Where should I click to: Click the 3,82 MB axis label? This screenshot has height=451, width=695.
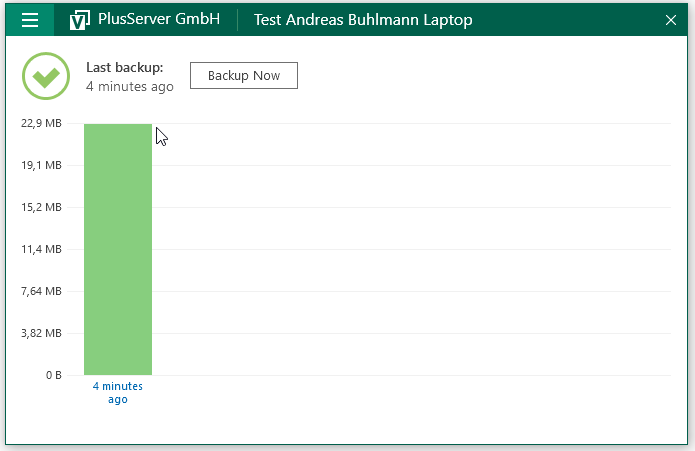click(41, 333)
